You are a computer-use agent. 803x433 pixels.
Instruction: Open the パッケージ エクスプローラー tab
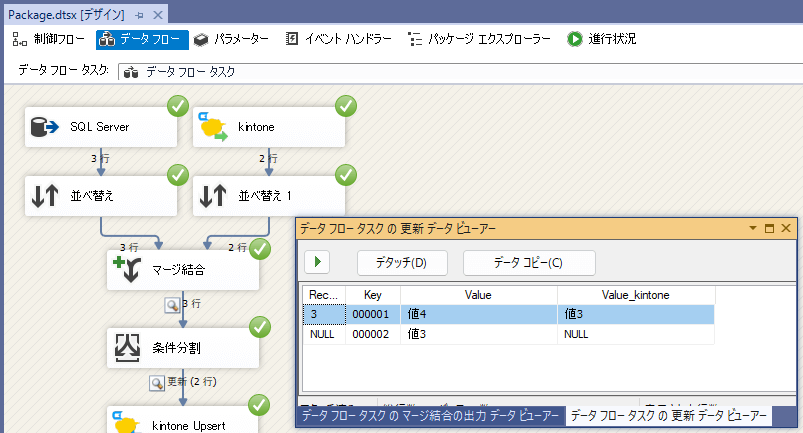pos(479,39)
